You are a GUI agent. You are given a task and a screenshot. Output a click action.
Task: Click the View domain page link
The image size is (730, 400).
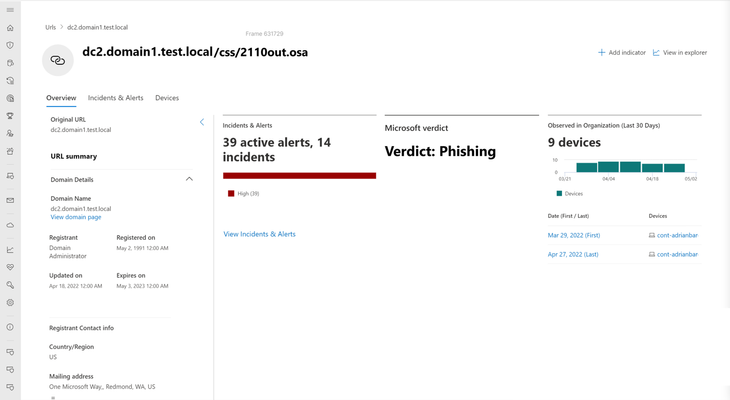(76, 217)
